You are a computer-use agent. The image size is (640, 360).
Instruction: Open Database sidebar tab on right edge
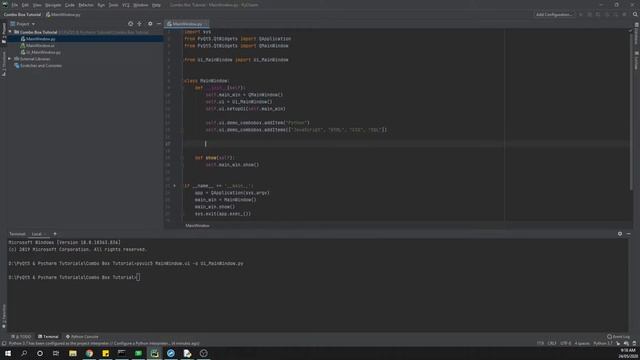click(x=636, y=33)
